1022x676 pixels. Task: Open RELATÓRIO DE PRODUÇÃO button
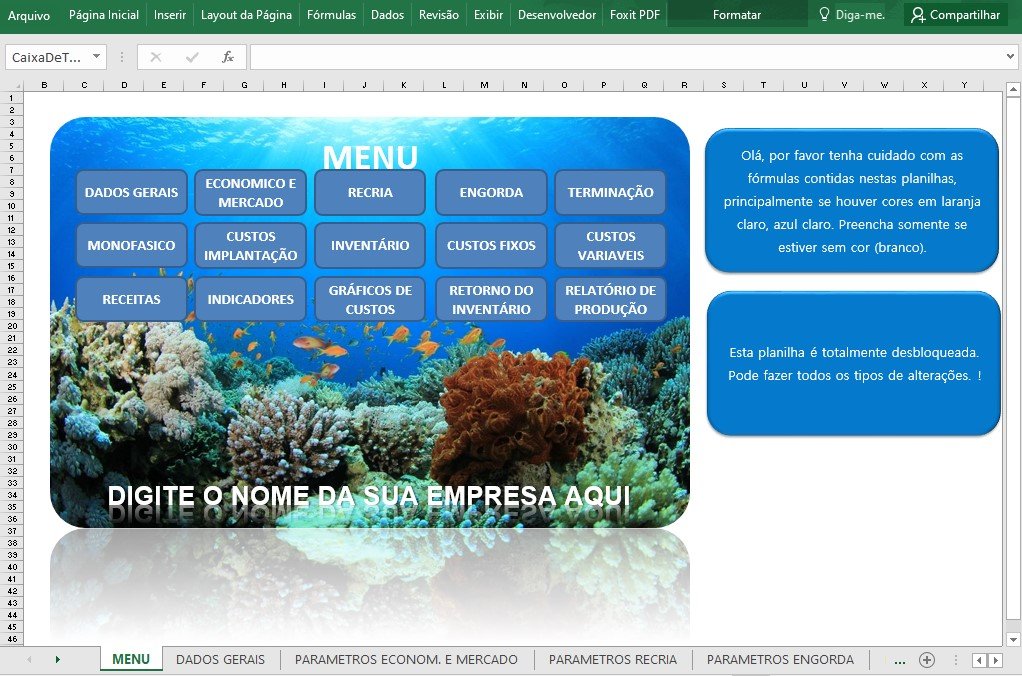(611, 299)
